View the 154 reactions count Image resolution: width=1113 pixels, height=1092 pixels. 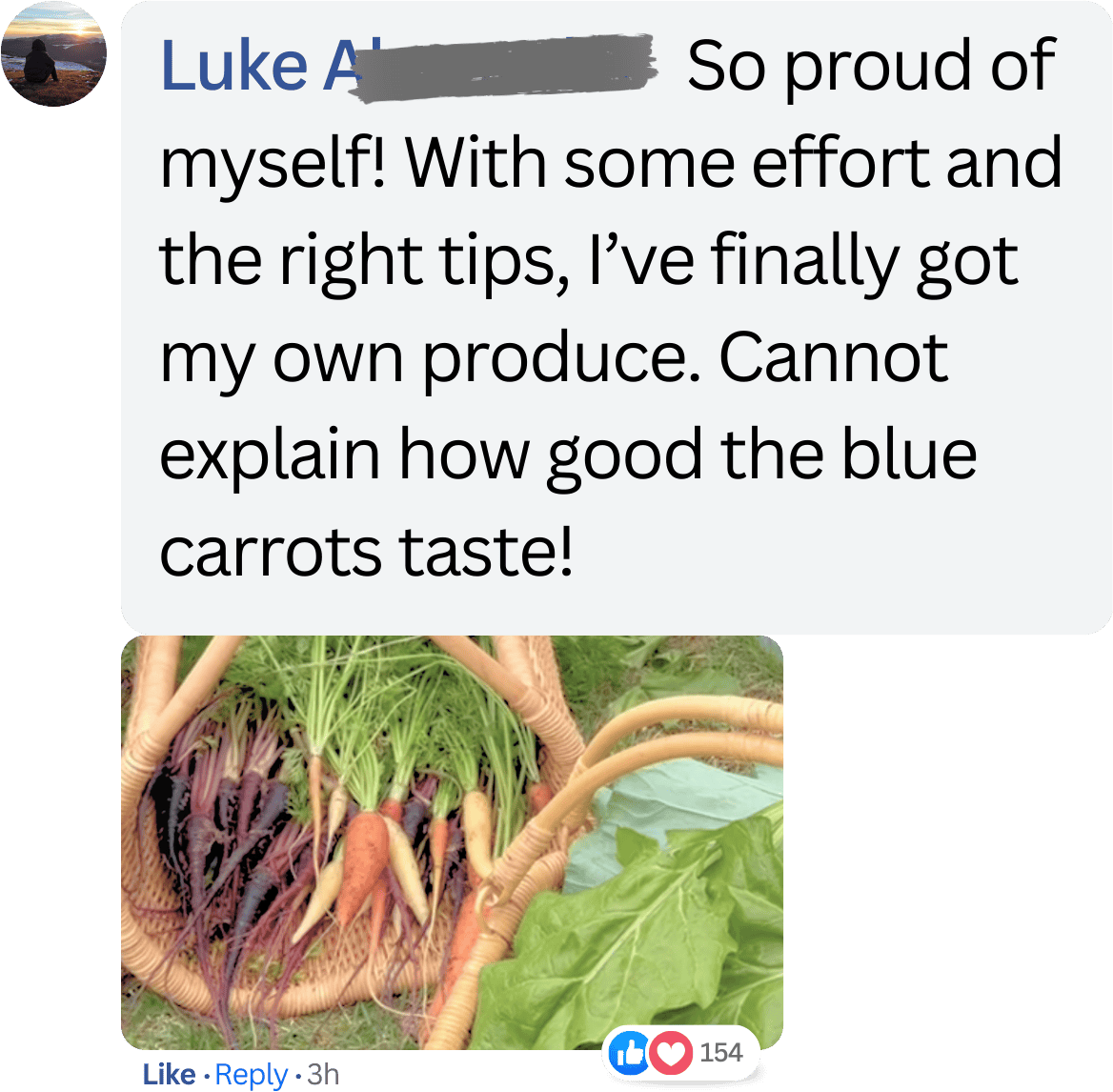tap(721, 1052)
